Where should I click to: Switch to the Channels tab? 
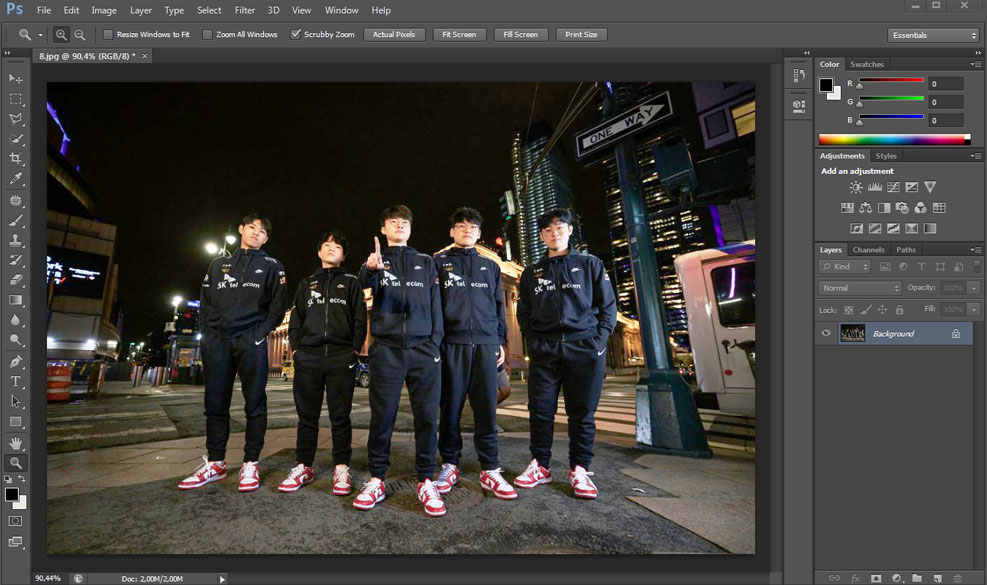[x=869, y=250]
